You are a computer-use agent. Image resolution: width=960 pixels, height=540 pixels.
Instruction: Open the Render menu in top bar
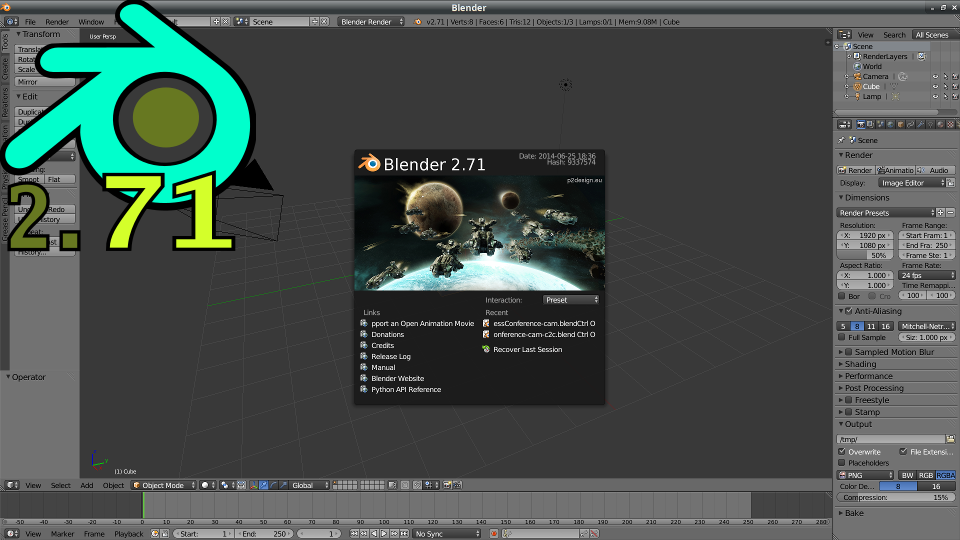pos(57,21)
